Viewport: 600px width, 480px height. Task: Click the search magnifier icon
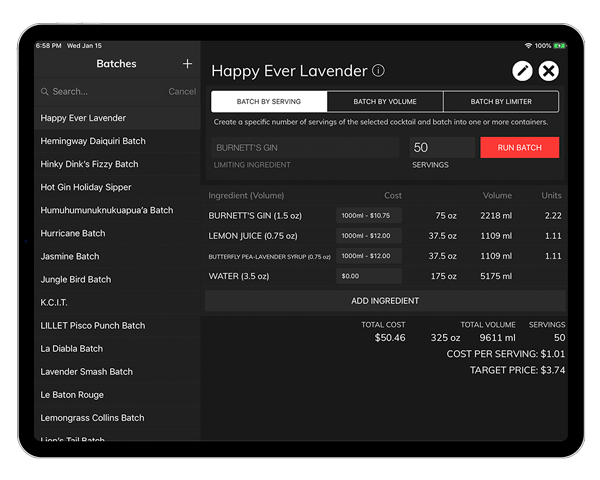[x=45, y=92]
